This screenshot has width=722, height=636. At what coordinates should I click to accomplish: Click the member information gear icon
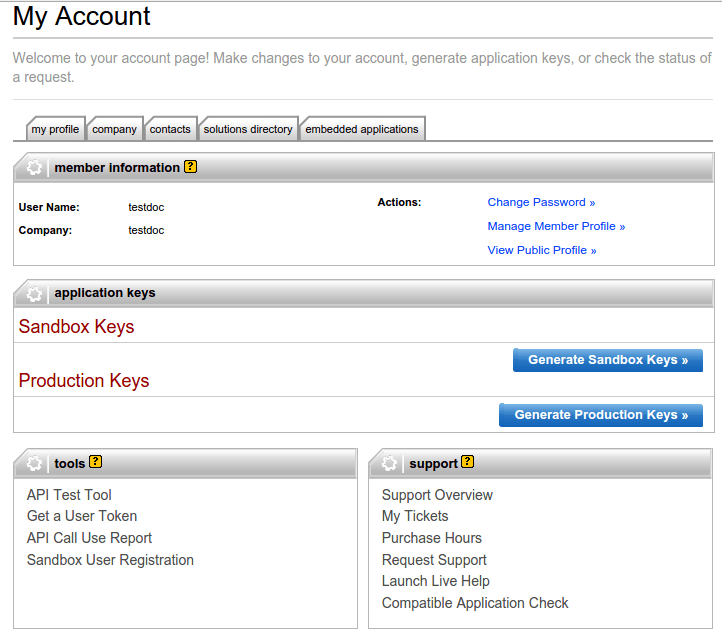pyautogui.click(x=34, y=168)
